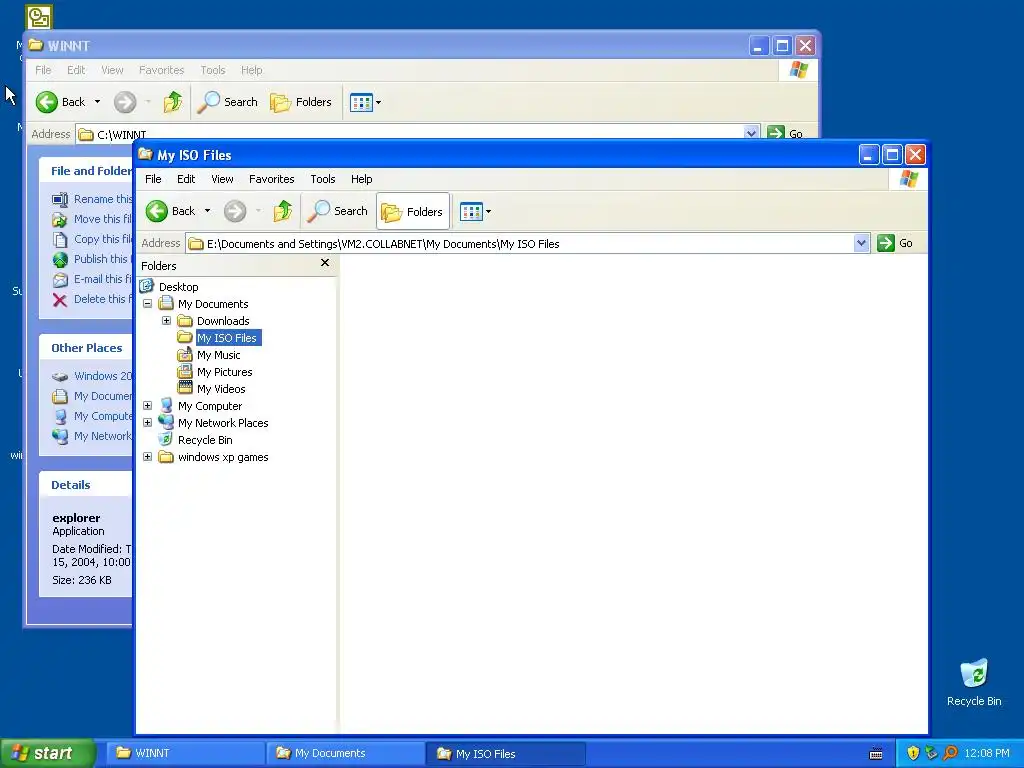
Task: Click Up folder icon in WINNT window
Action: [x=173, y=102]
